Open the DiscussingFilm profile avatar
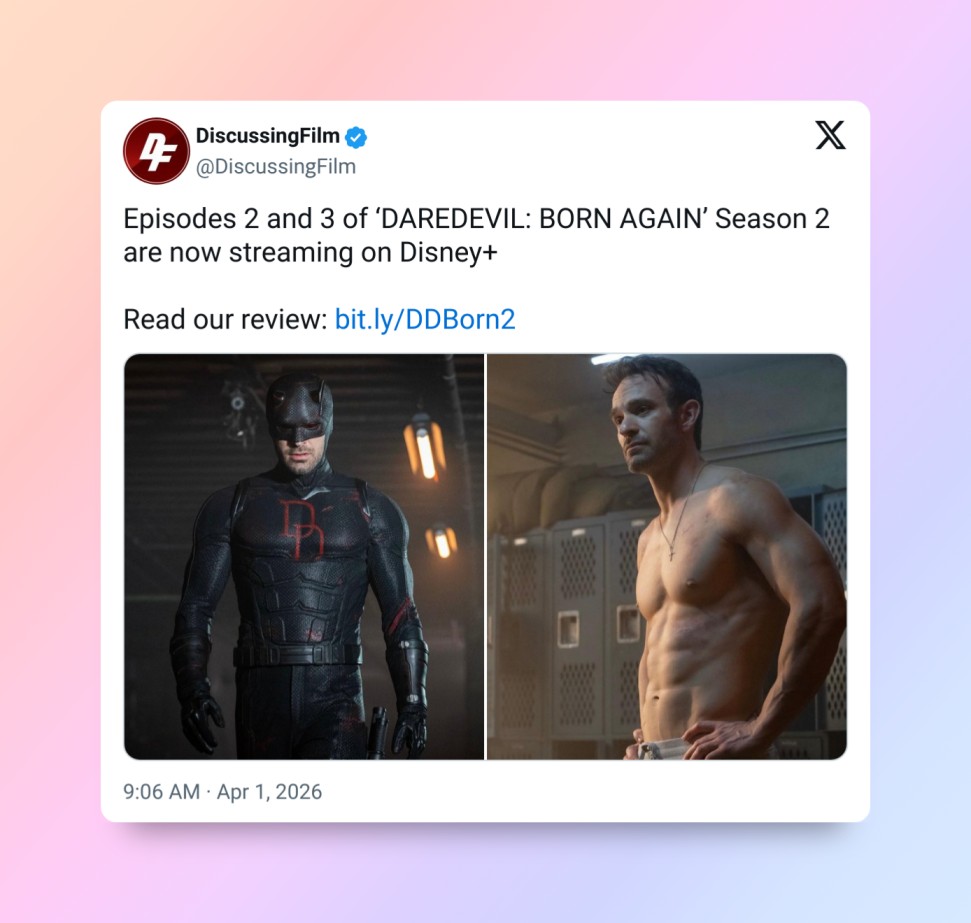 pyautogui.click(x=156, y=151)
